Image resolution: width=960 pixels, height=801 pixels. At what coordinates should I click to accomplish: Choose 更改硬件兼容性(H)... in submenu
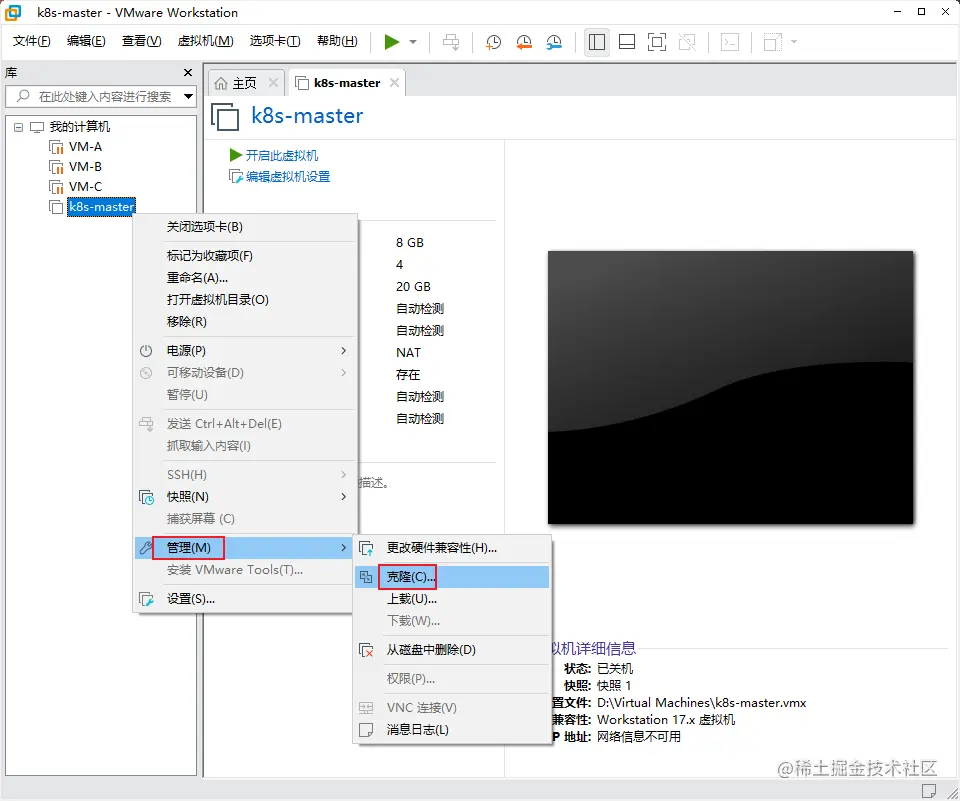pyautogui.click(x=452, y=548)
